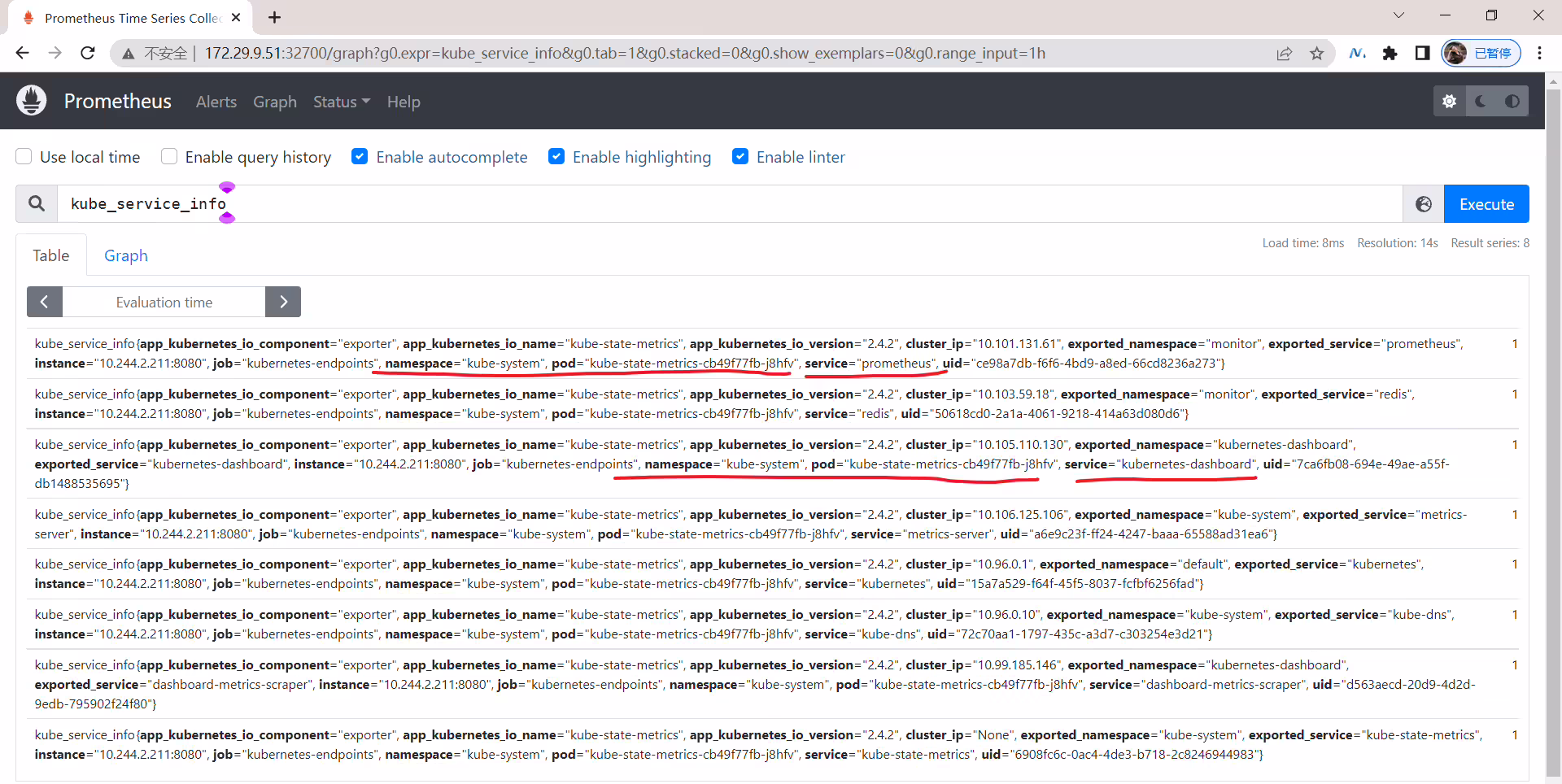This screenshot has width=1562, height=784.
Task: Bookmark this page with the star
Action: (x=1317, y=54)
